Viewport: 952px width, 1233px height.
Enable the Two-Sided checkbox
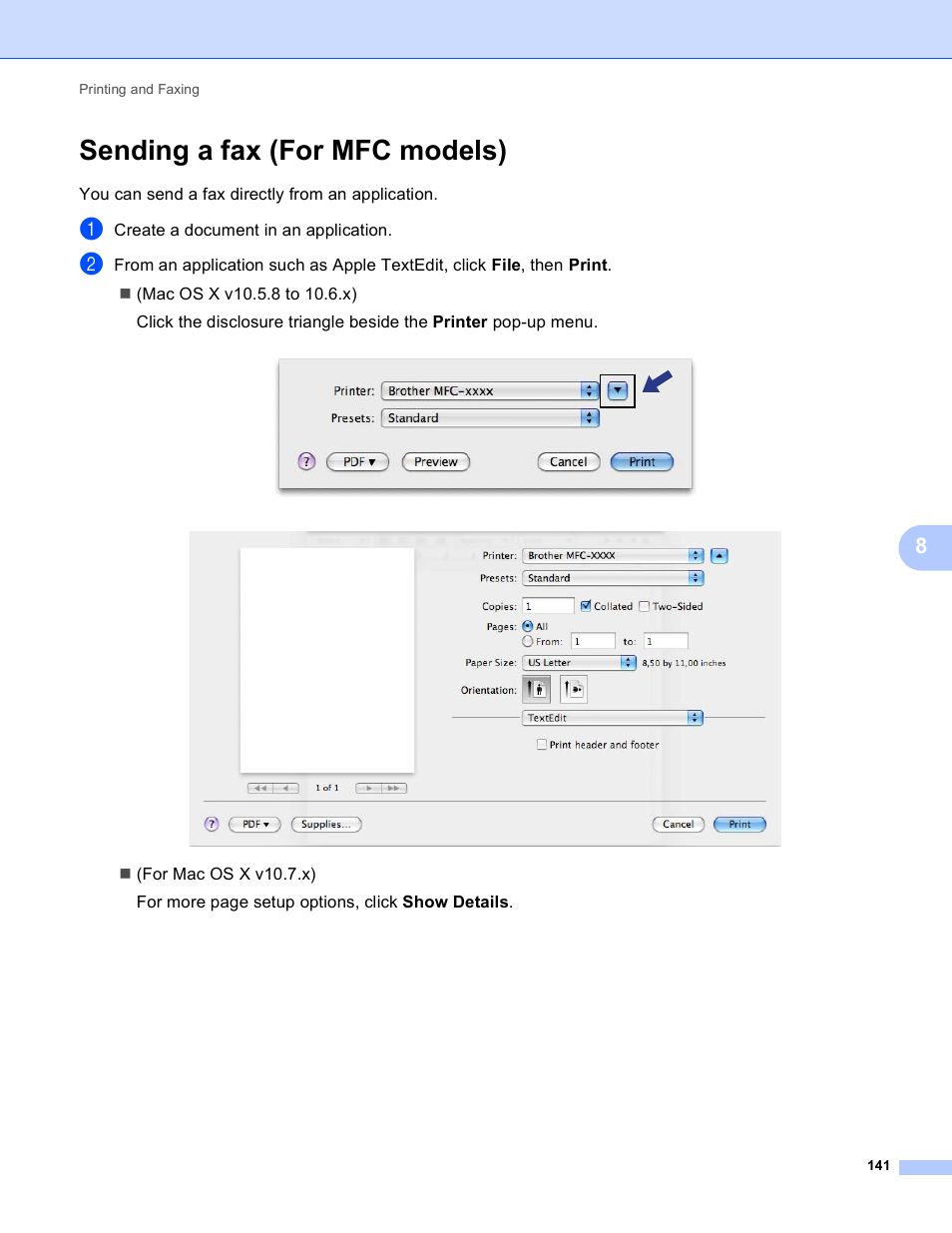tap(645, 606)
